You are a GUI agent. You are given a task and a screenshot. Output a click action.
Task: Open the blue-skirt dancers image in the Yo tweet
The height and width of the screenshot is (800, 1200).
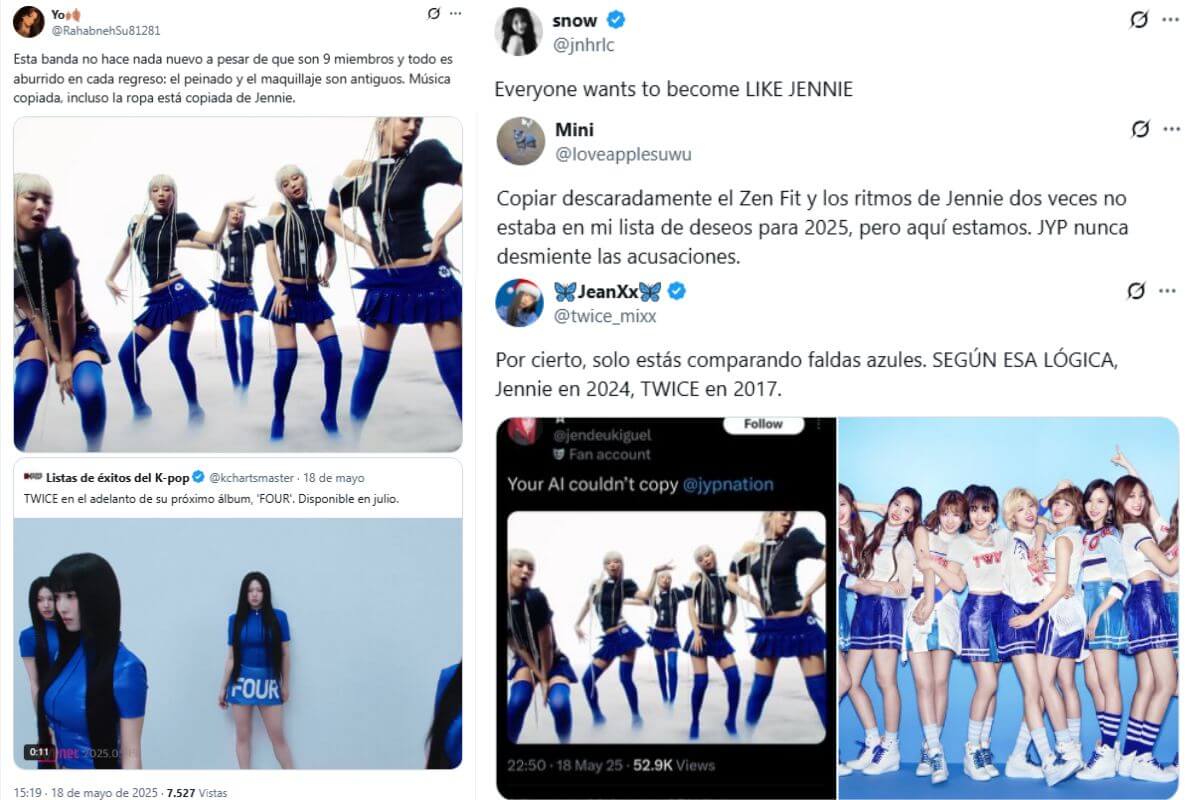pyautogui.click(x=238, y=284)
